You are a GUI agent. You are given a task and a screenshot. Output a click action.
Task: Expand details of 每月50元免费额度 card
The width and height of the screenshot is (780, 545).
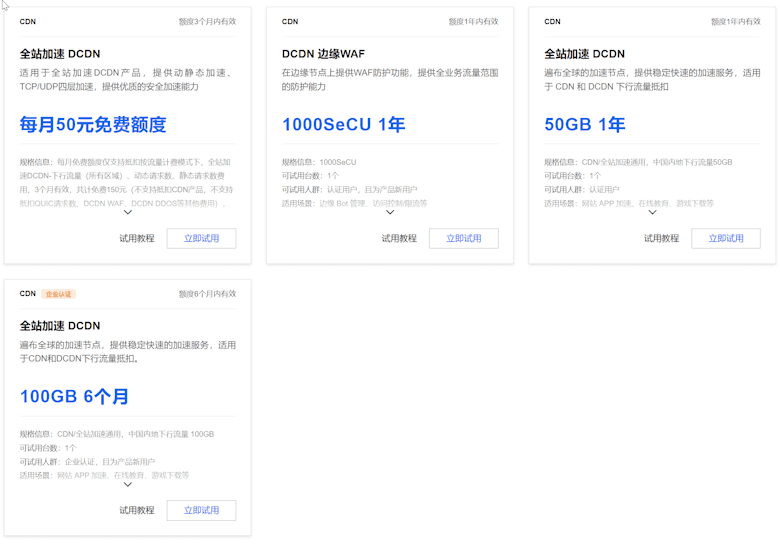(128, 212)
